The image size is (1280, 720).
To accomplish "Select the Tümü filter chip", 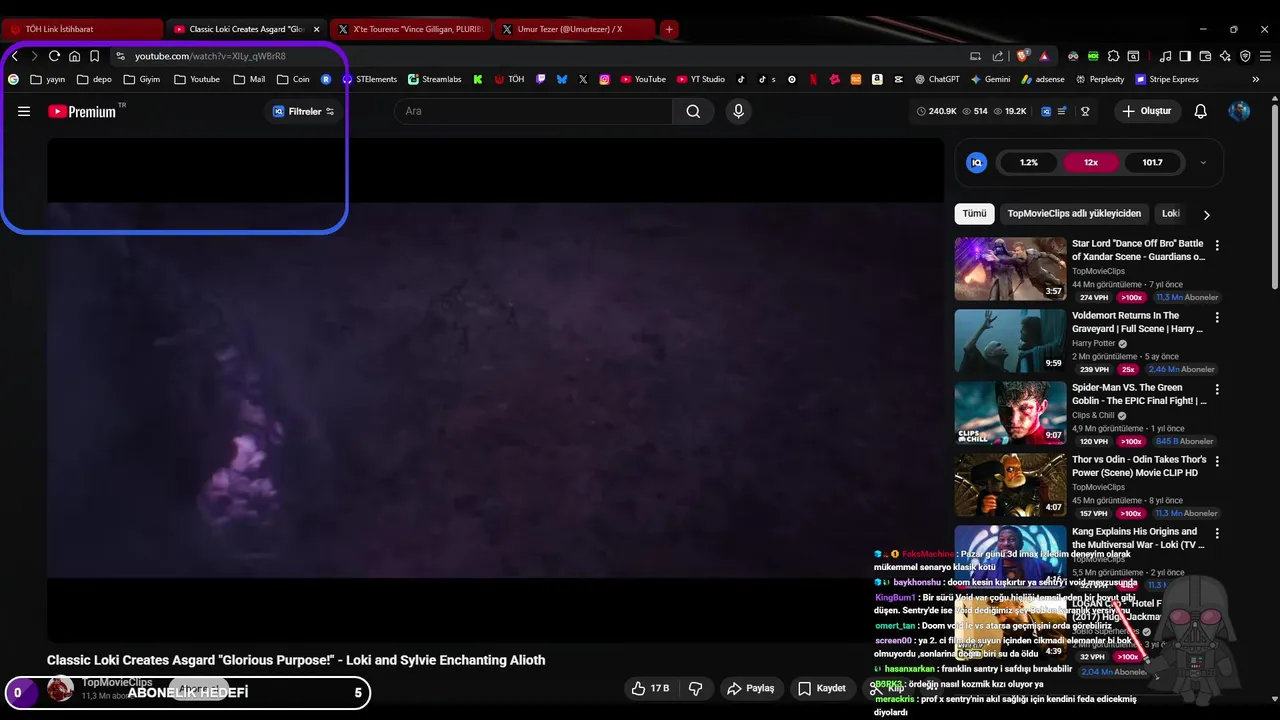I will pyautogui.click(x=974, y=214).
